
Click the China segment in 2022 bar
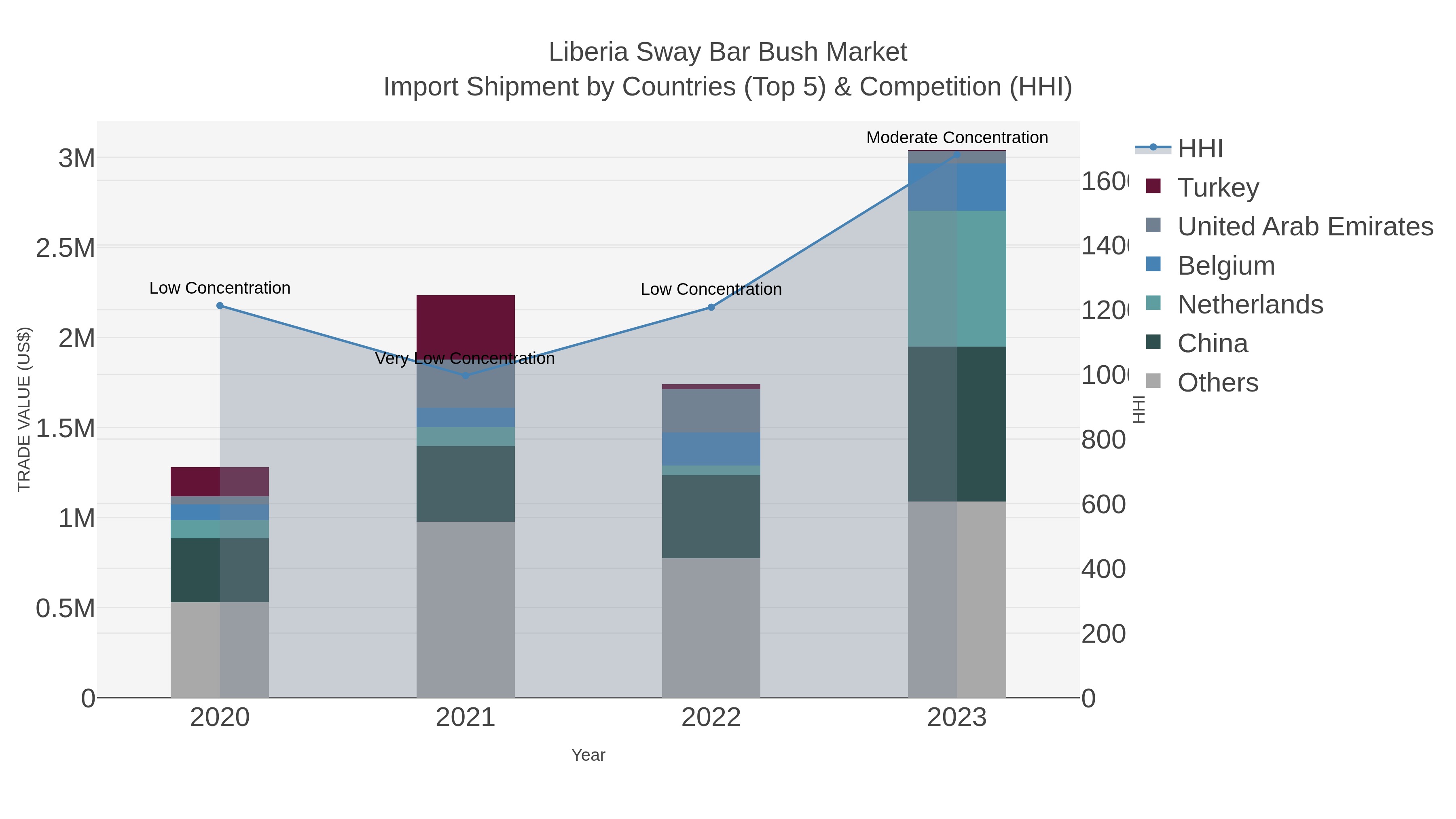click(x=711, y=516)
